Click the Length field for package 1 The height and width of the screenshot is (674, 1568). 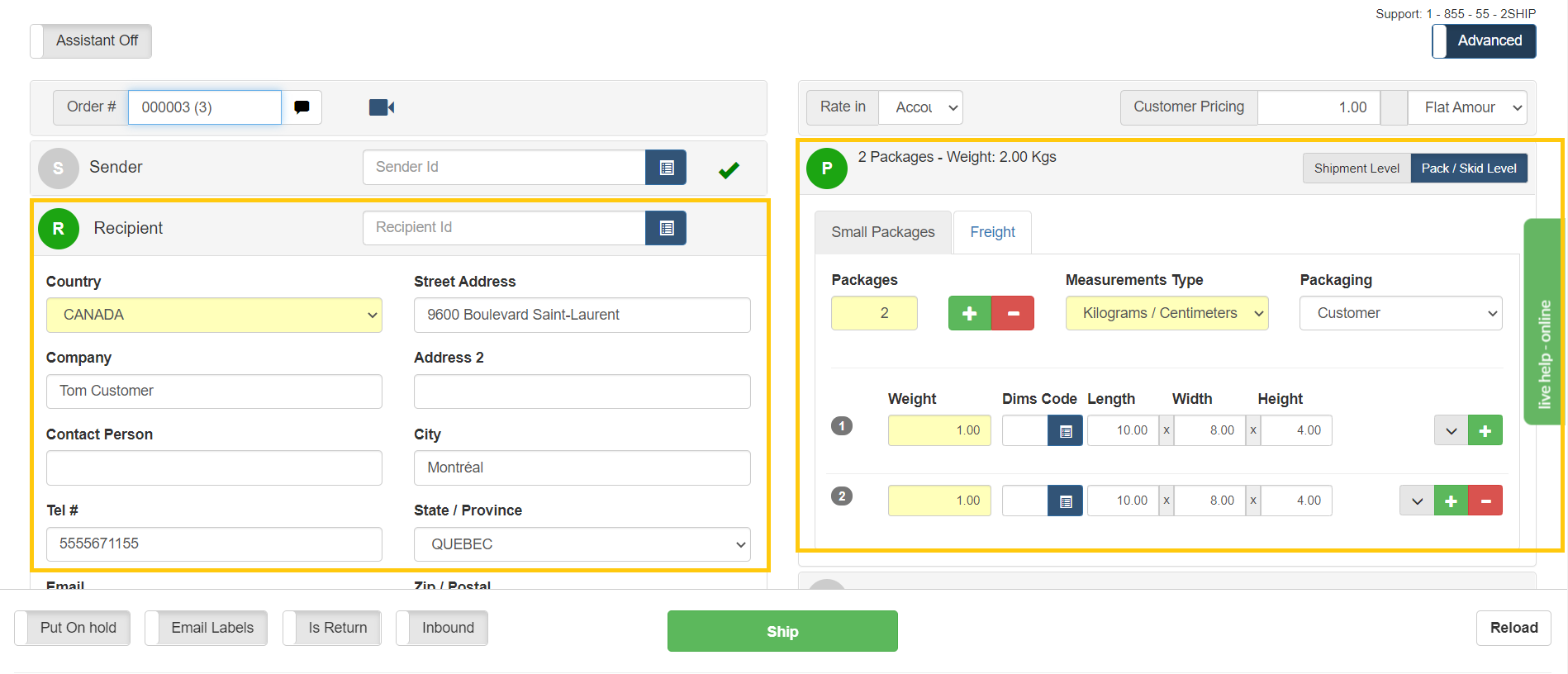point(1123,430)
